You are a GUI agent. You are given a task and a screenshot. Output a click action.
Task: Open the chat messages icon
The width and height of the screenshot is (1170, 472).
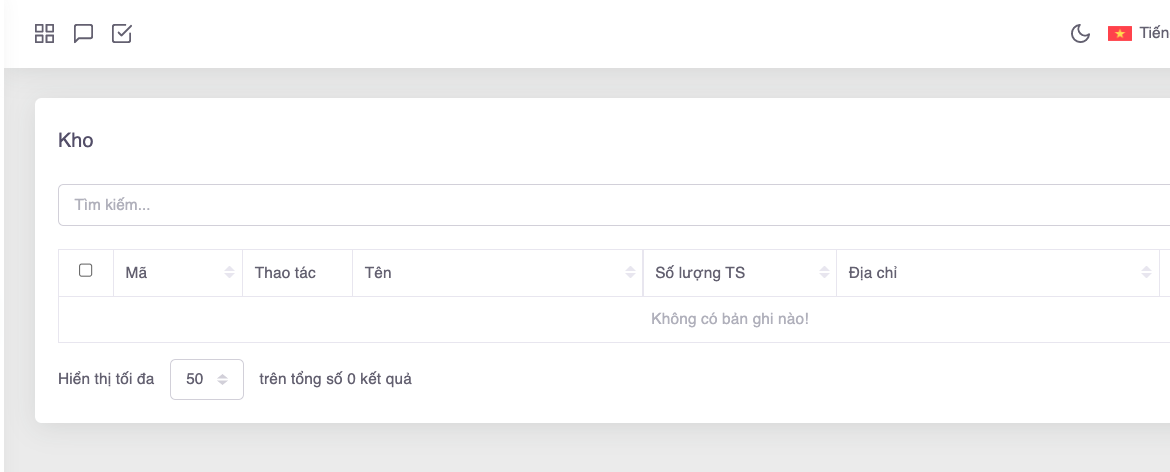[x=83, y=34]
